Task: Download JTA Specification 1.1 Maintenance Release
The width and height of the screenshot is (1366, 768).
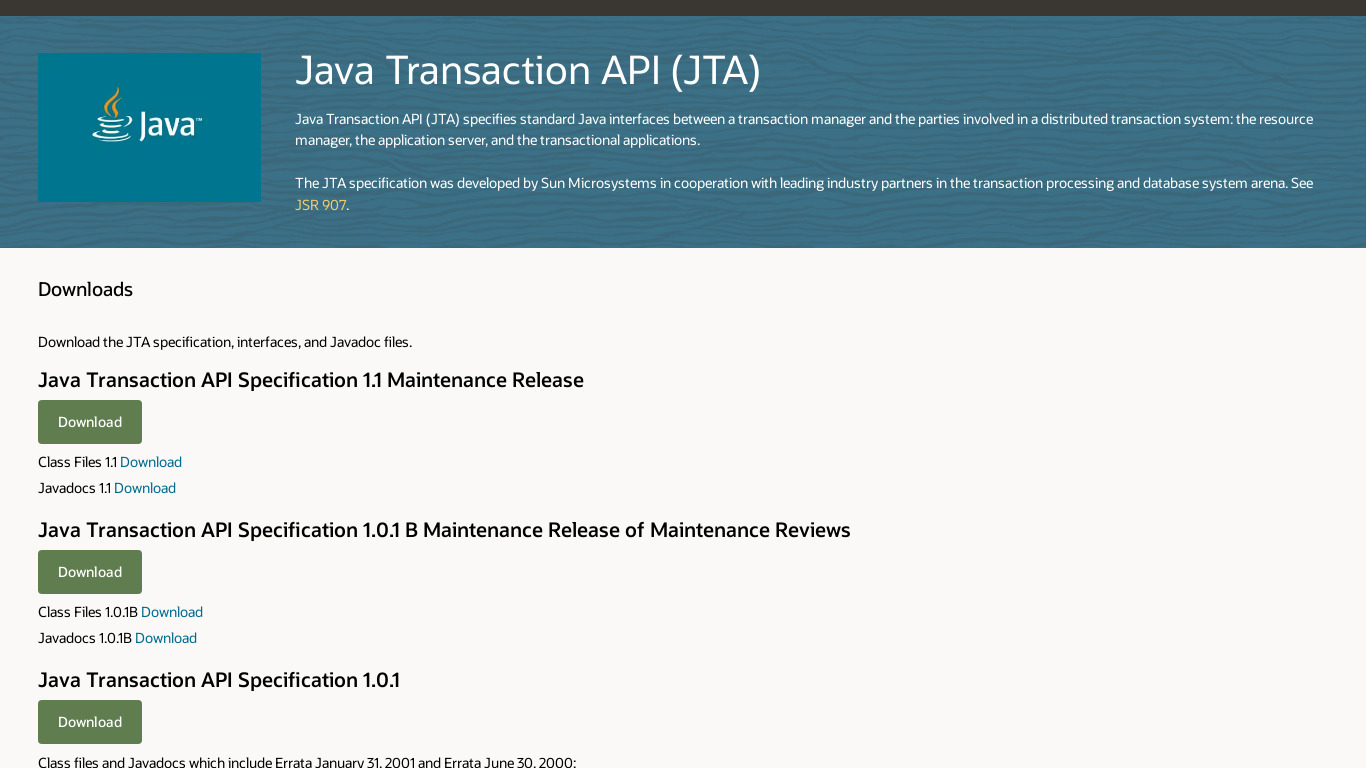Action: pyautogui.click(x=90, y=422)
